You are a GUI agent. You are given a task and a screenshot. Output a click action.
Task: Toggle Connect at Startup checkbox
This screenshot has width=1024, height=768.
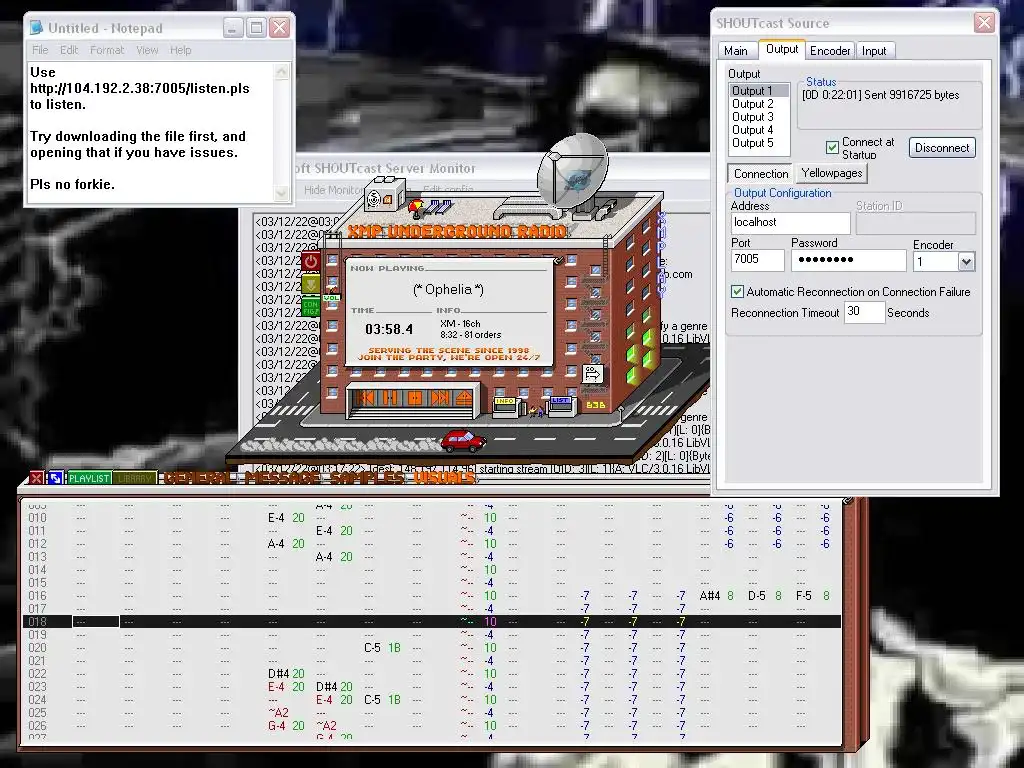pyautogui.click(x=832, y=148)
